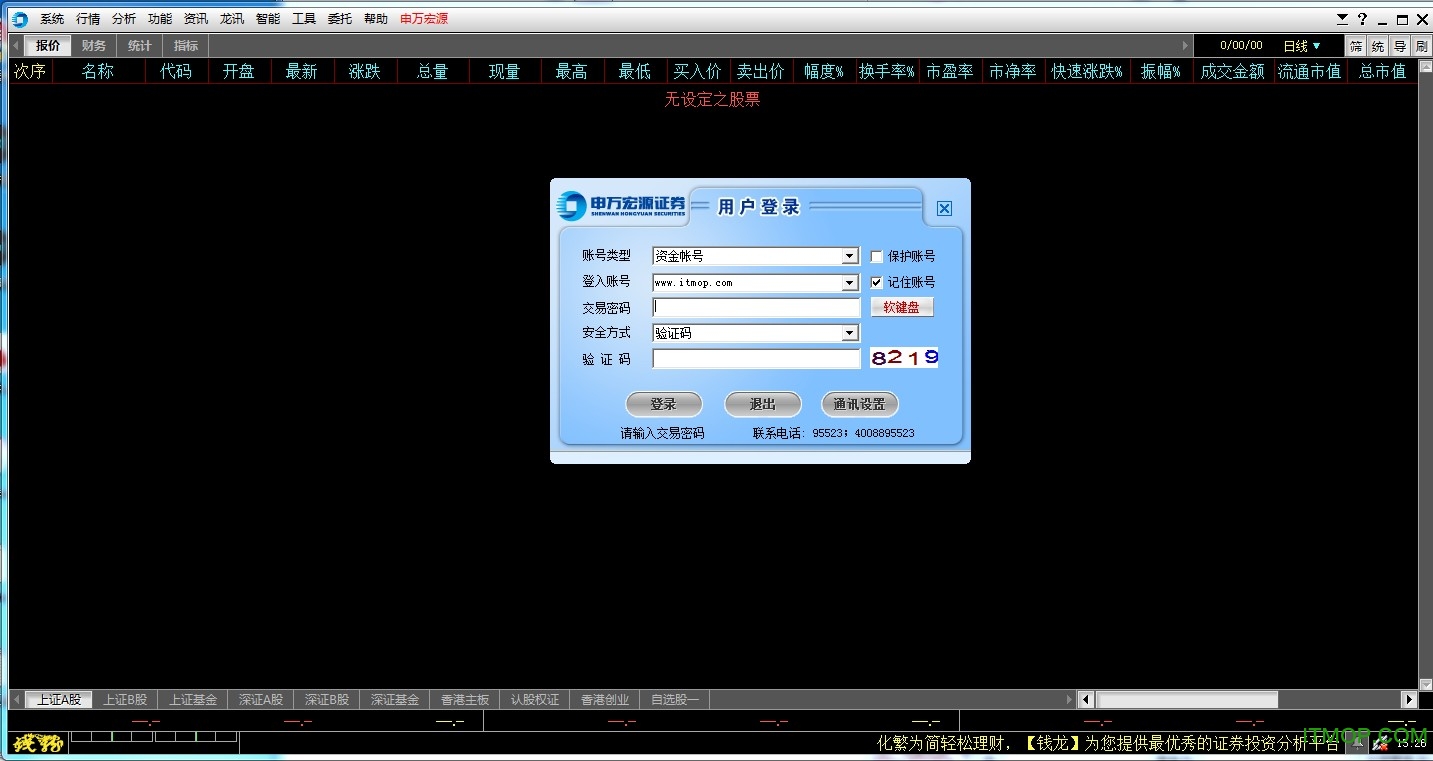Image resolution: width=1433 pixels, height=761 pixels.
Task: Open the pull-down arrow icon beside help
Action: (1343, 19)
